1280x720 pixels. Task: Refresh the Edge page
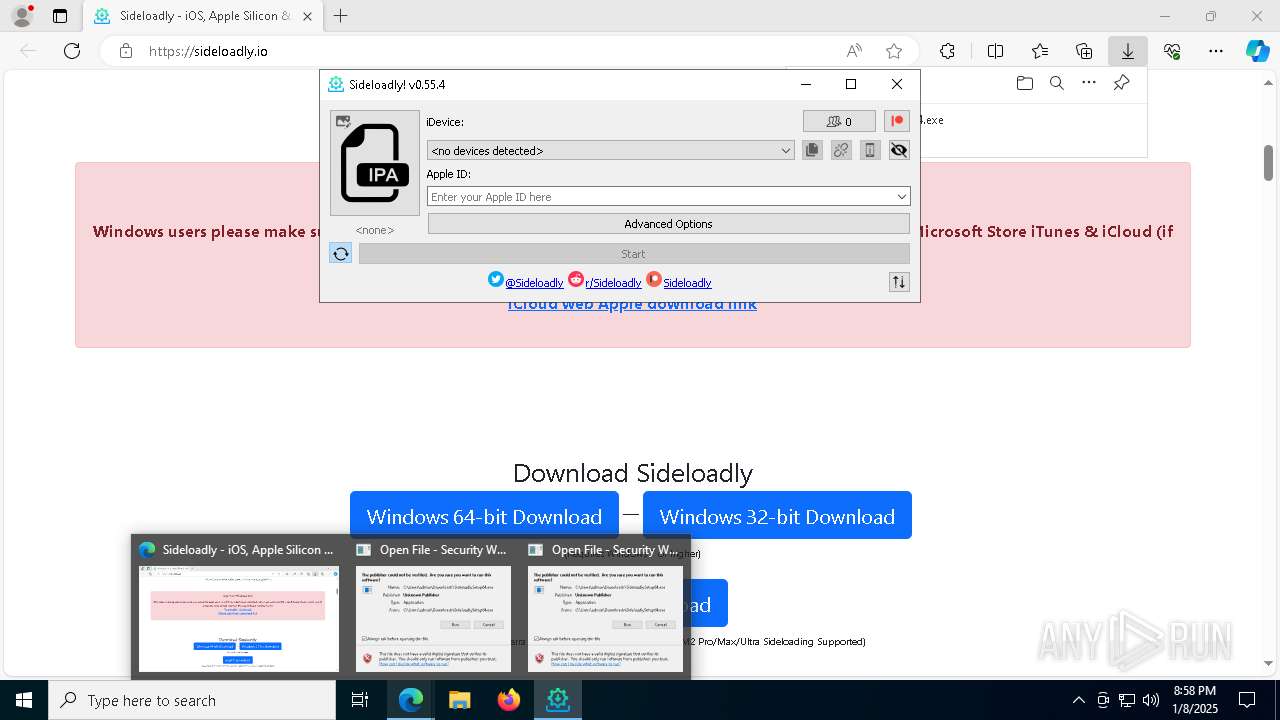pos(72,51)
